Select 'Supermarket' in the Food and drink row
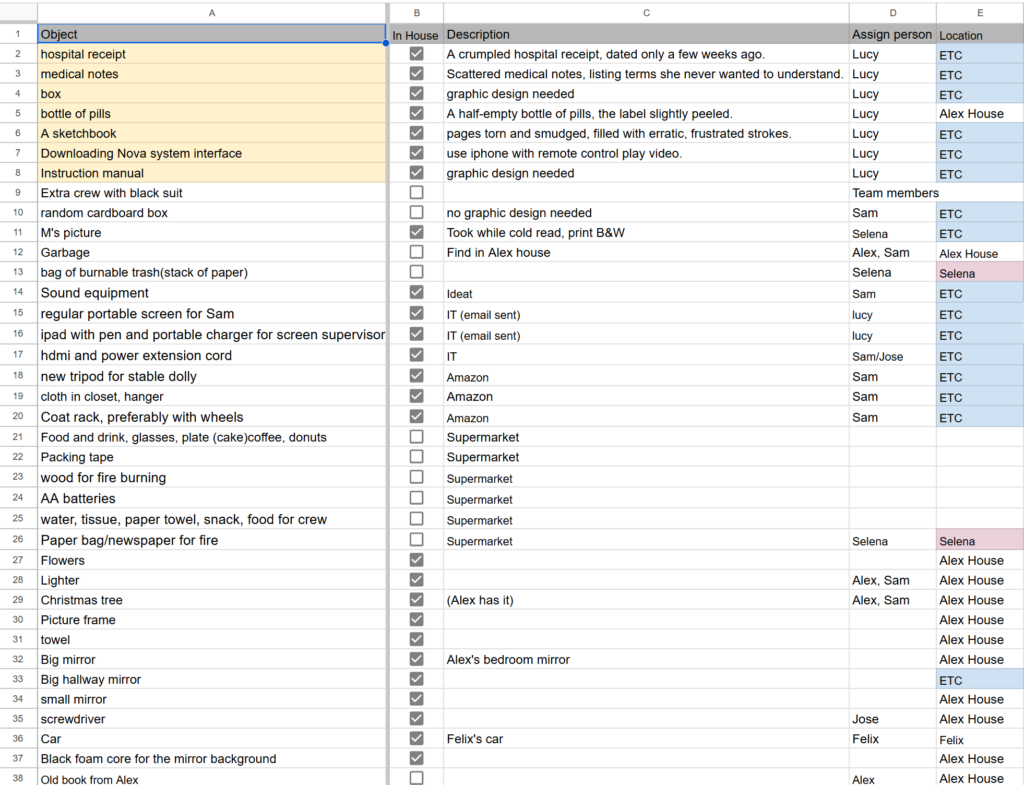The height and width of the screenshot is (785, 1024). tap(646, 437)
